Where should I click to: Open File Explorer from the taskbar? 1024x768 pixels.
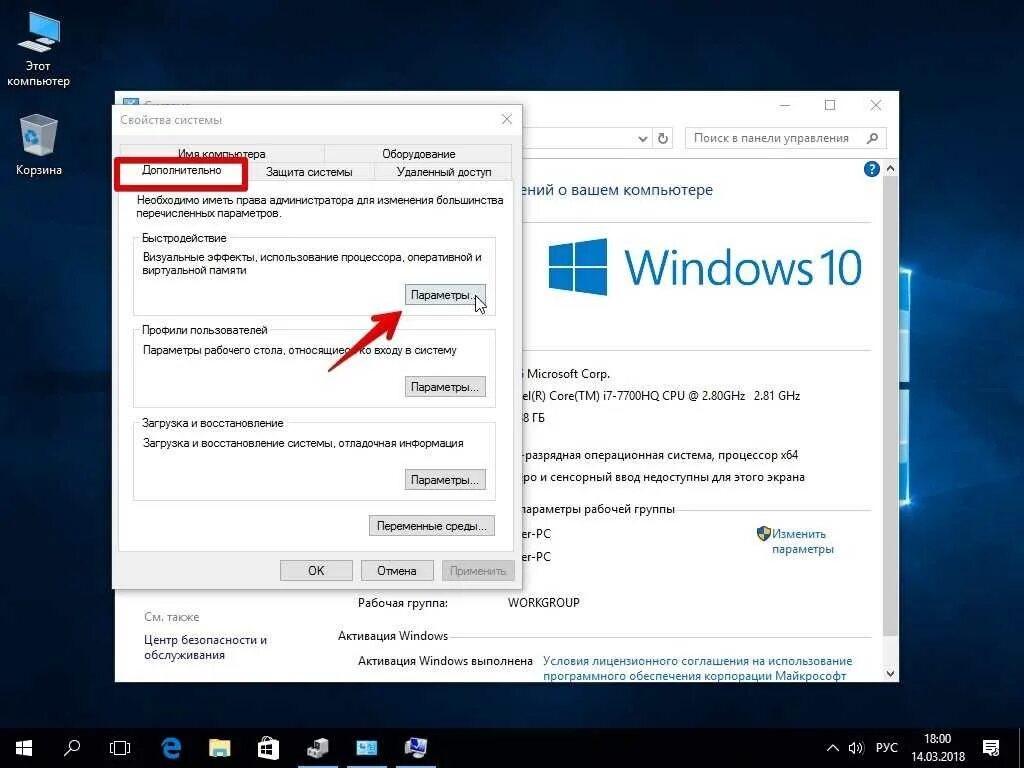(219, 748)
